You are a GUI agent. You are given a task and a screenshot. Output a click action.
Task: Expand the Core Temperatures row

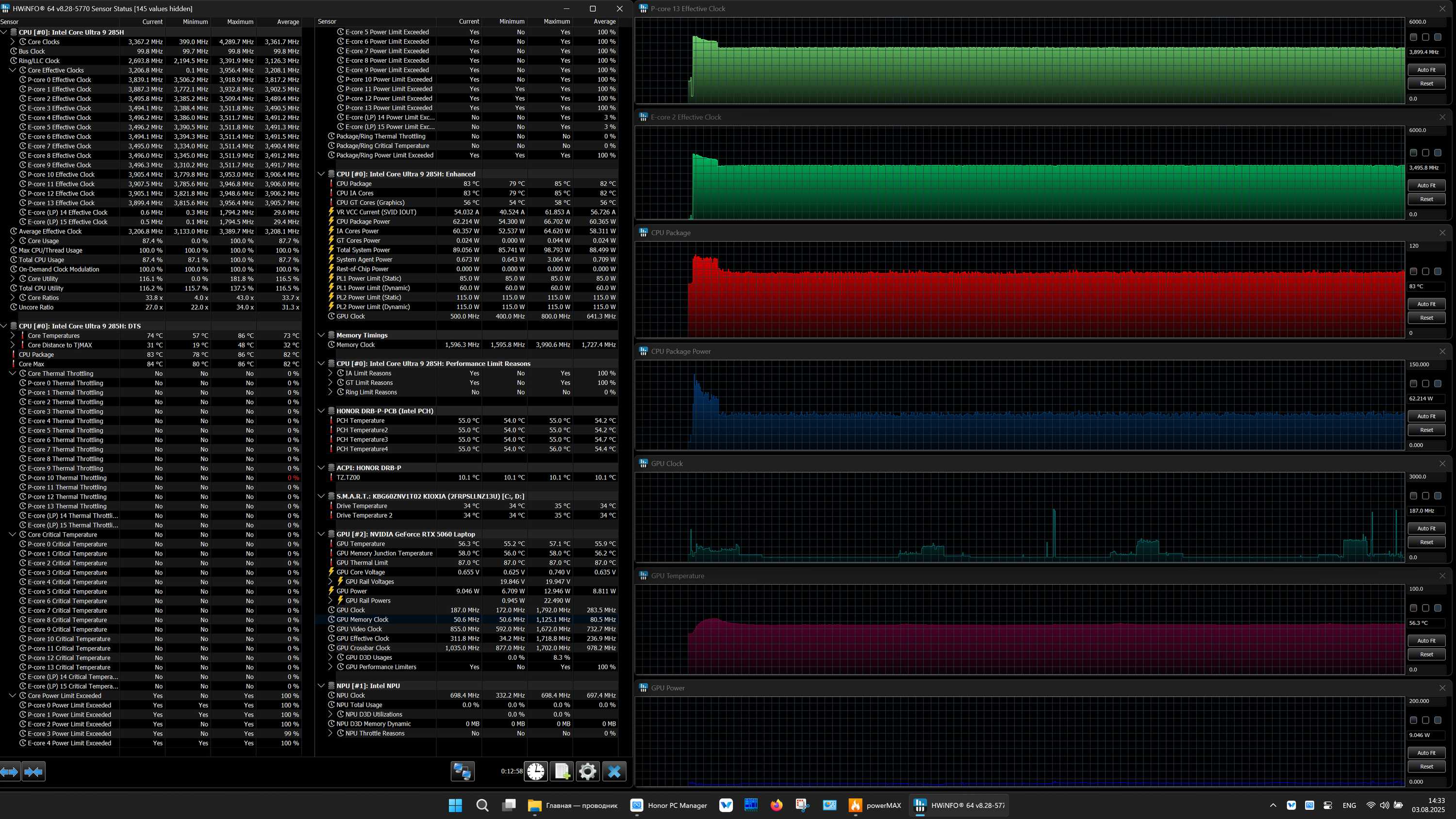pos(13,336)
